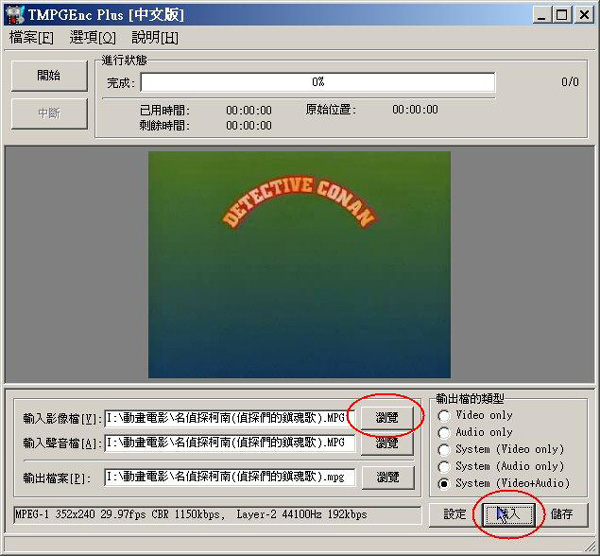
Task: Browse for the output file (輸出檔案)
Action: (x=388, y=477)
